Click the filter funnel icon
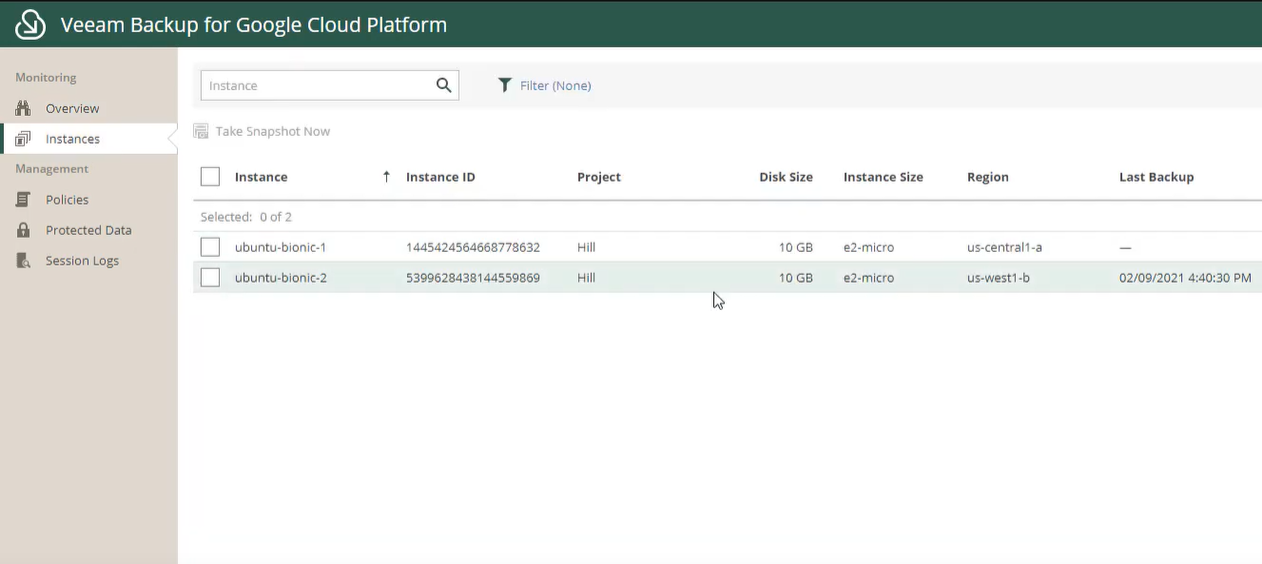The height and width of the screenshot is (564, 1262). [505, 85]
